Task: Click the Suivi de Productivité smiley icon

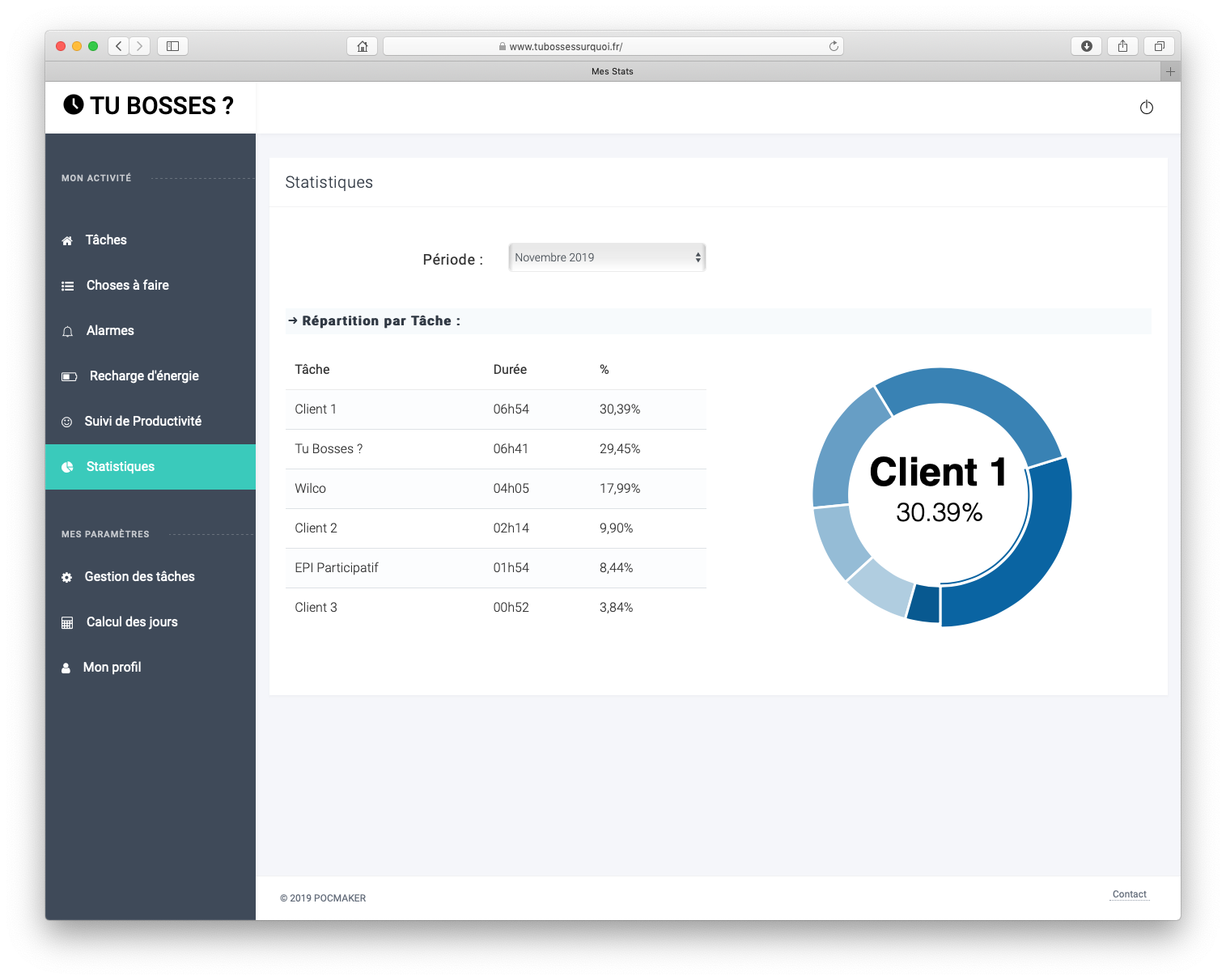Action: [x=67, y=422]
